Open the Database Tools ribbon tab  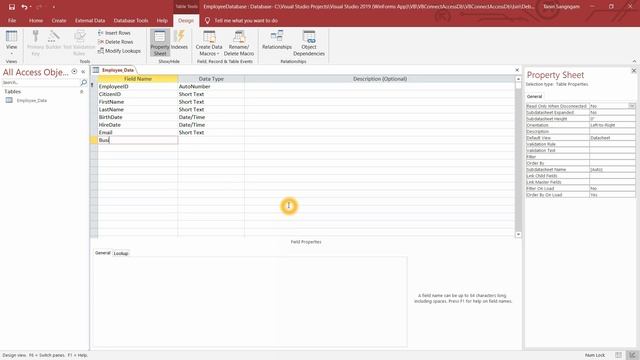click(131, 20)
